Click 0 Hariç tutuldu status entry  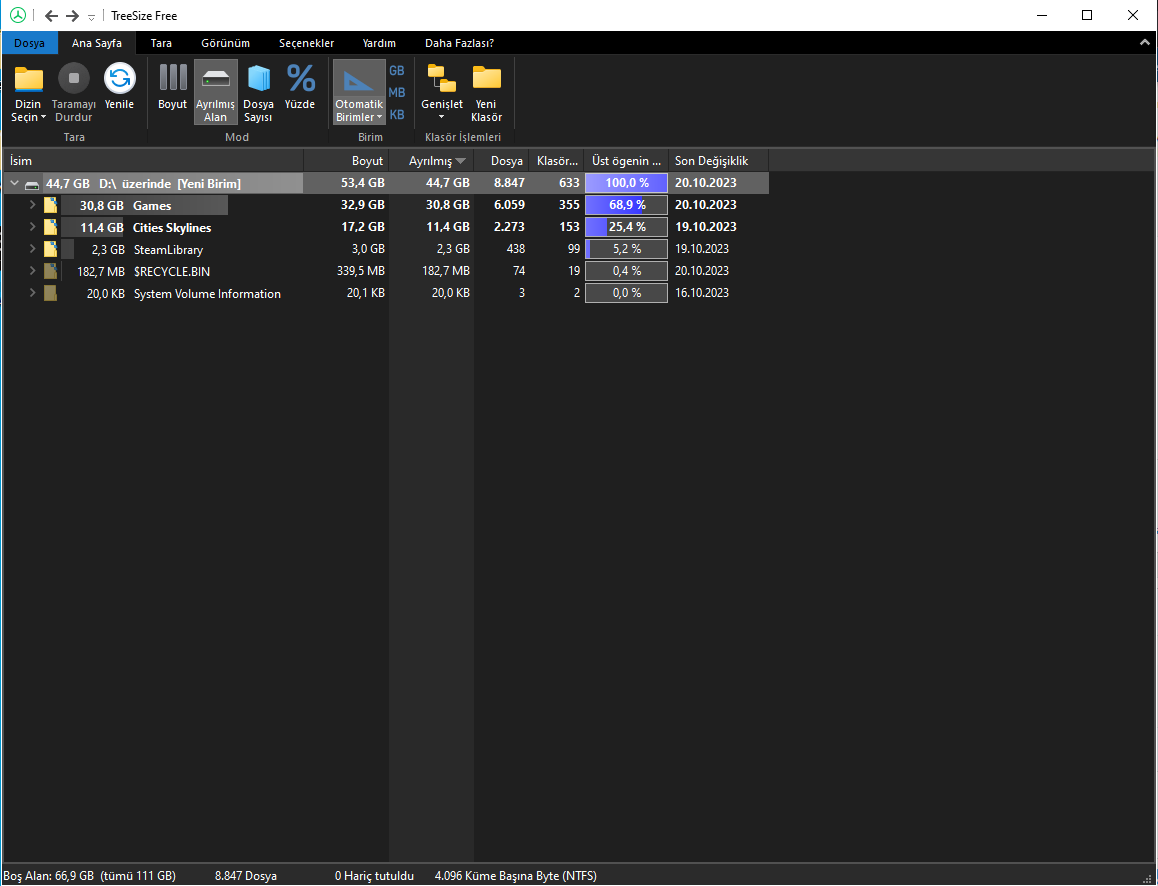pos(374,876)
